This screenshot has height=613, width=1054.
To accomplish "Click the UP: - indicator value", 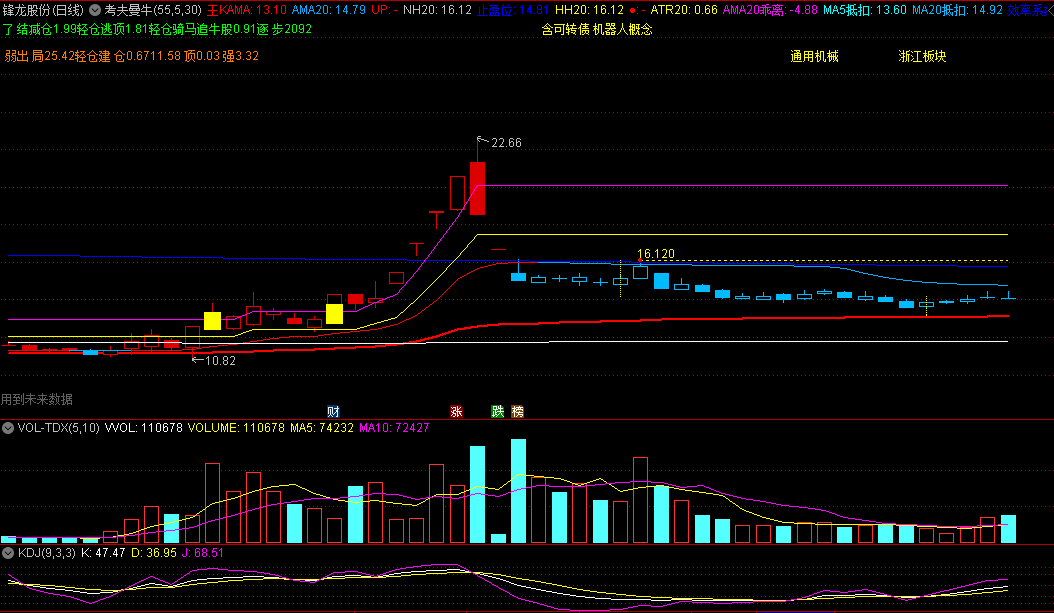I will tap(384, 10).
